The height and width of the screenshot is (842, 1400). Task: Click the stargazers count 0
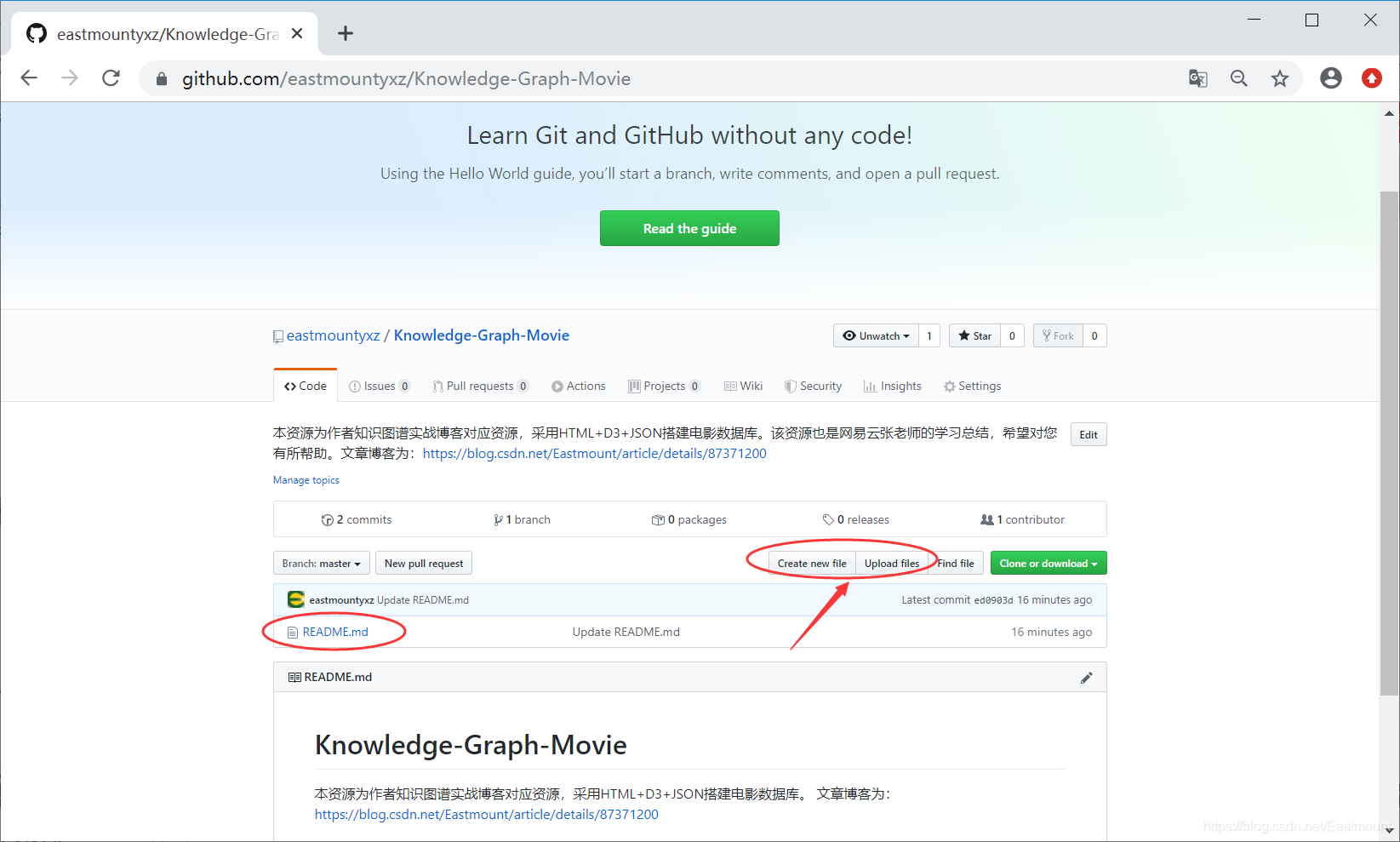click(x=1012, y=335)
